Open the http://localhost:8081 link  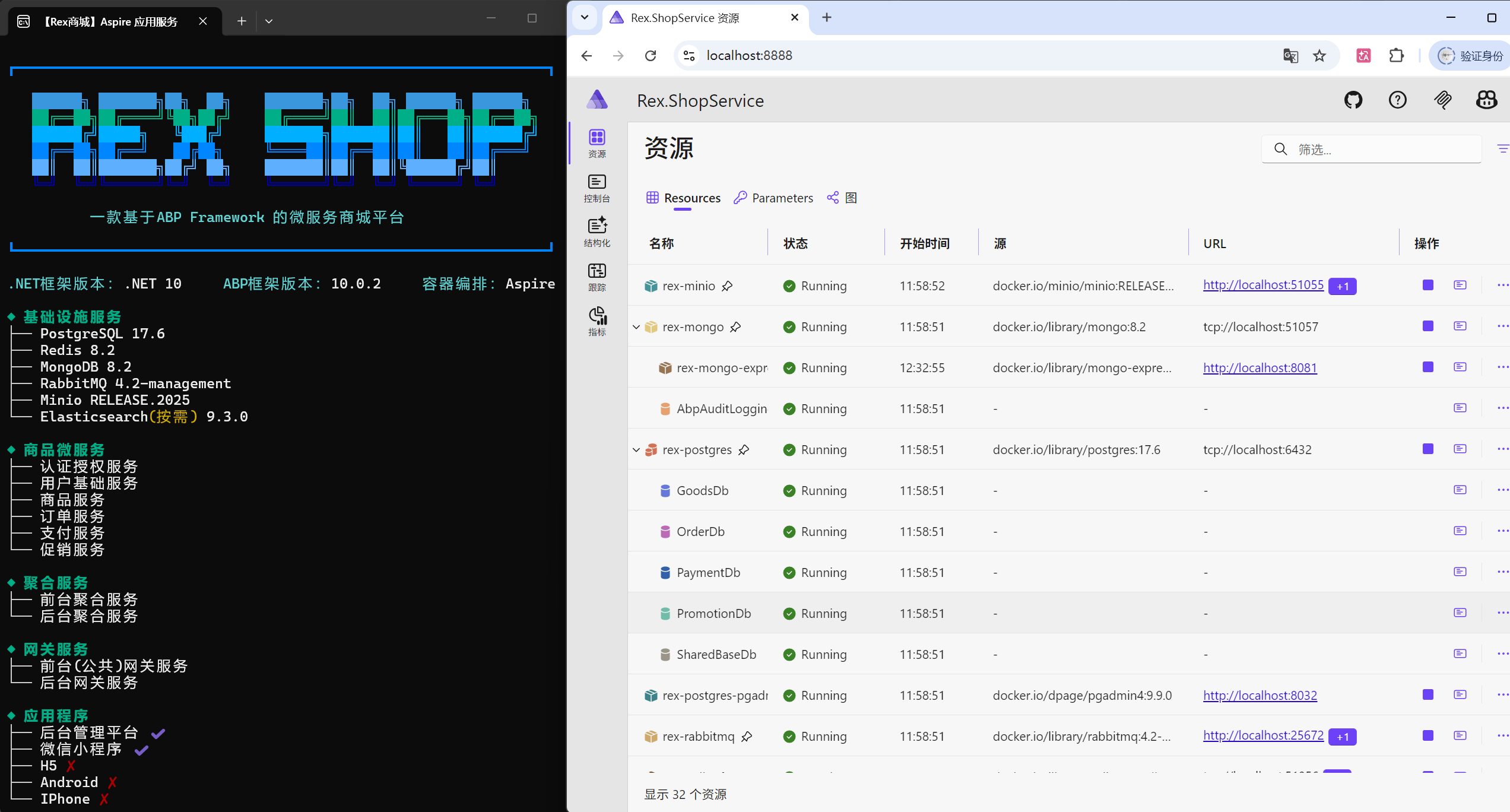(x=1260, y=367)
